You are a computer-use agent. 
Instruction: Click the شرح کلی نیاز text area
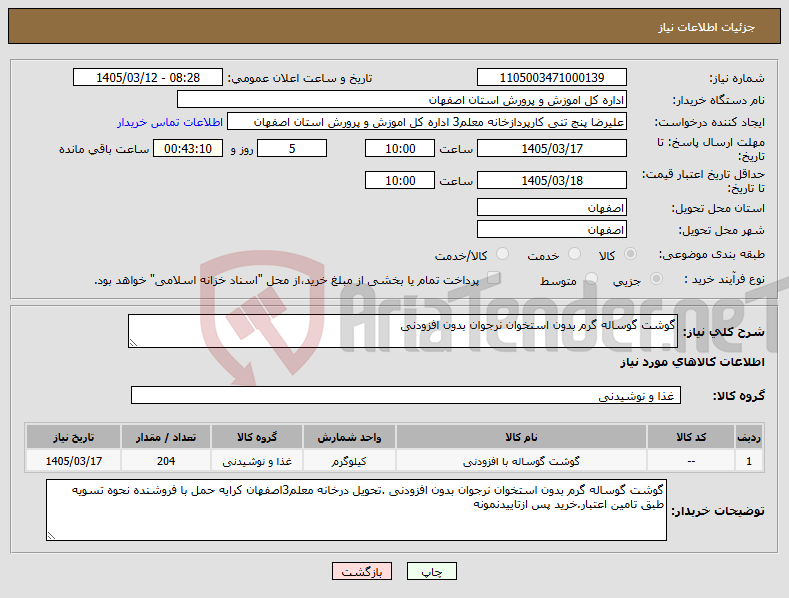pos(403,331)
